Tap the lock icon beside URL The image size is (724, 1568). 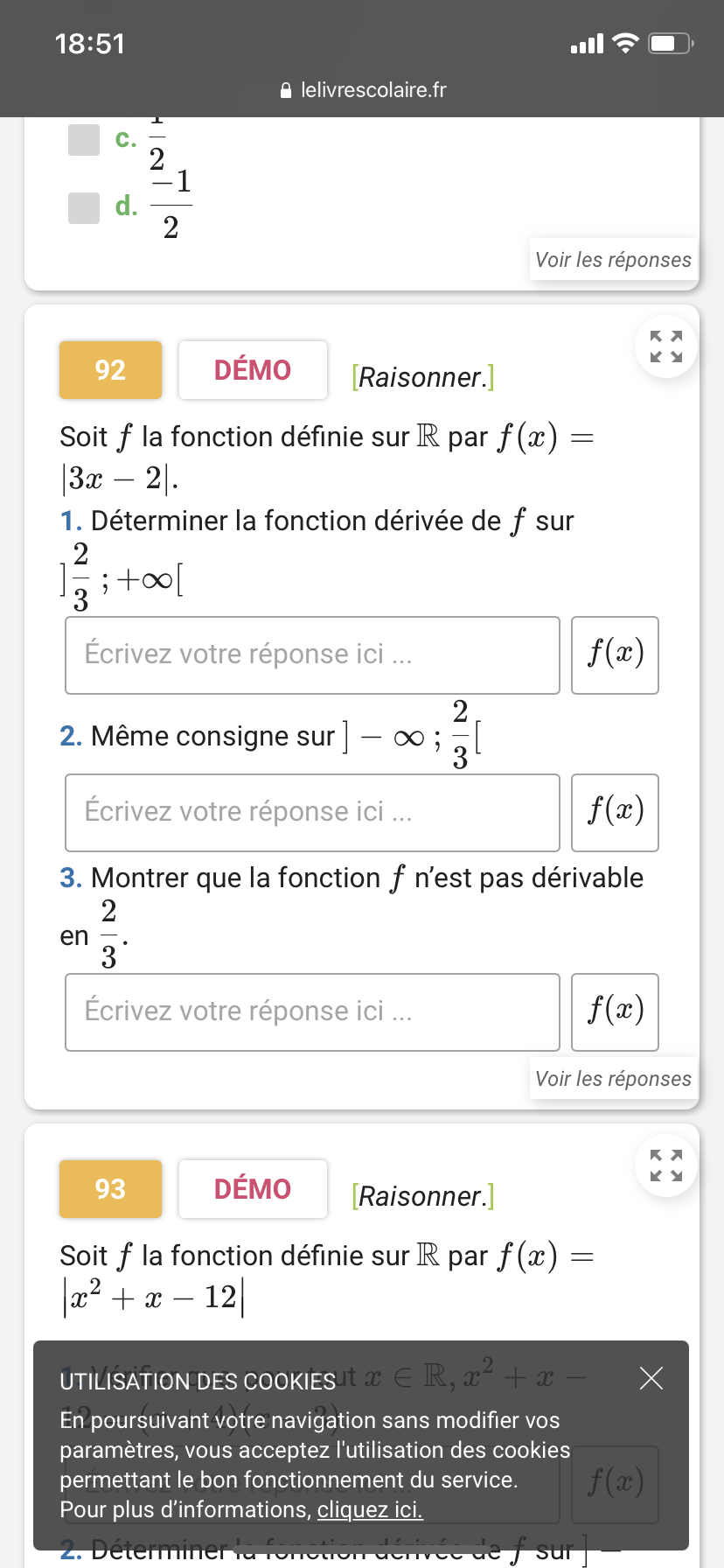[285, 90]
